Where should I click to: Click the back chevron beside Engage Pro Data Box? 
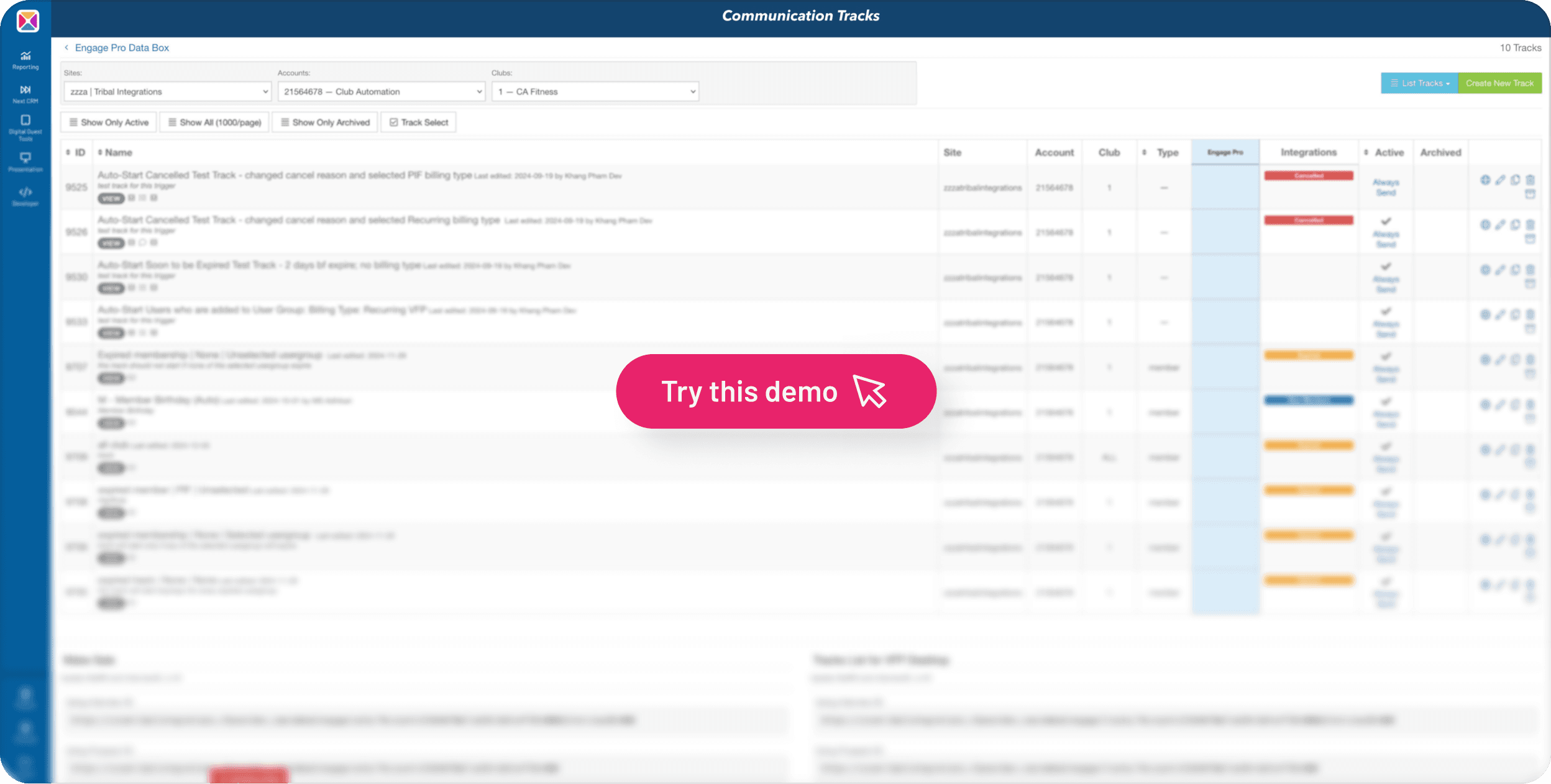pyautogui.click(x=66, y=47)
